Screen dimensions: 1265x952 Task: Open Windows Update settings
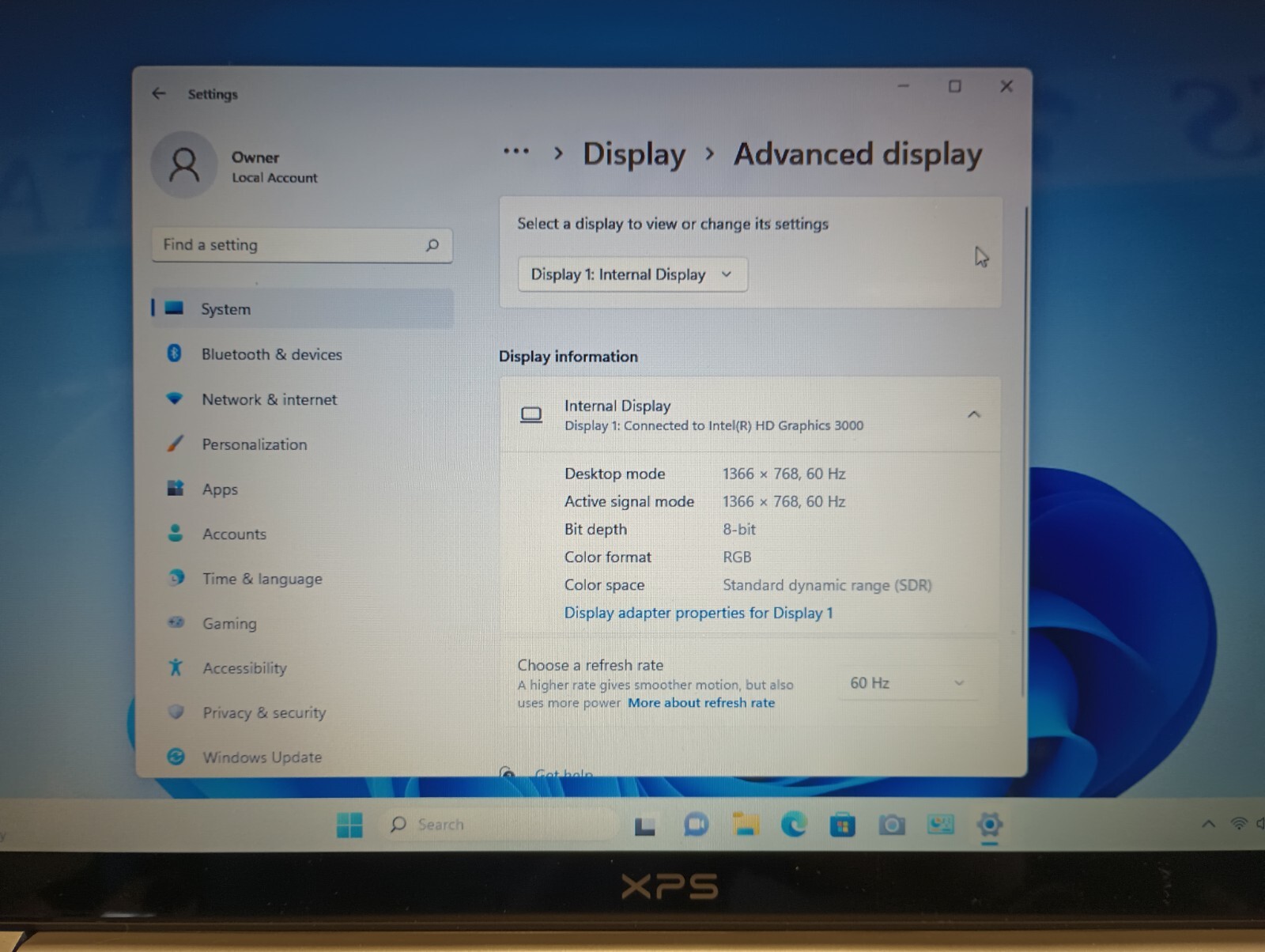[x=302, y=757]
